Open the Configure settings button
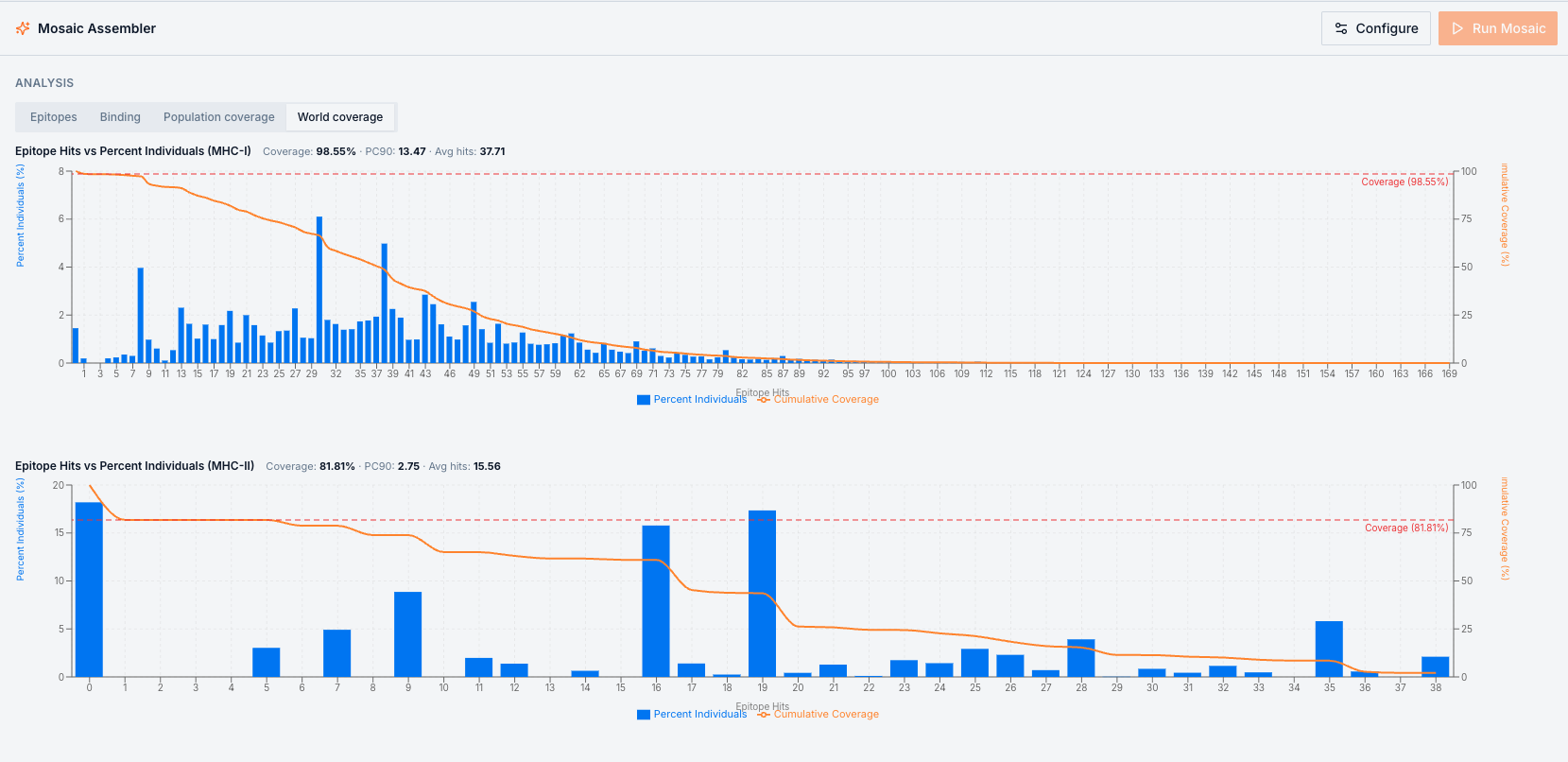 coord(1376,28)
